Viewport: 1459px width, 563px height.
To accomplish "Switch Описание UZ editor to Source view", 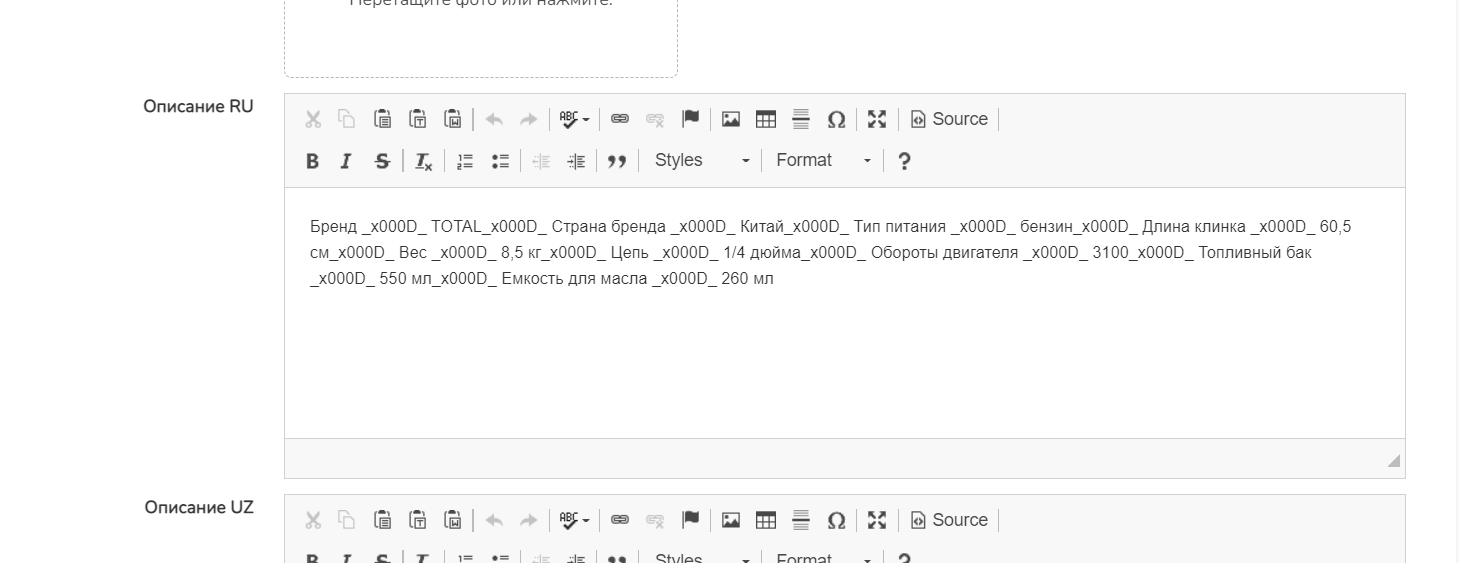I will [949, 521].
